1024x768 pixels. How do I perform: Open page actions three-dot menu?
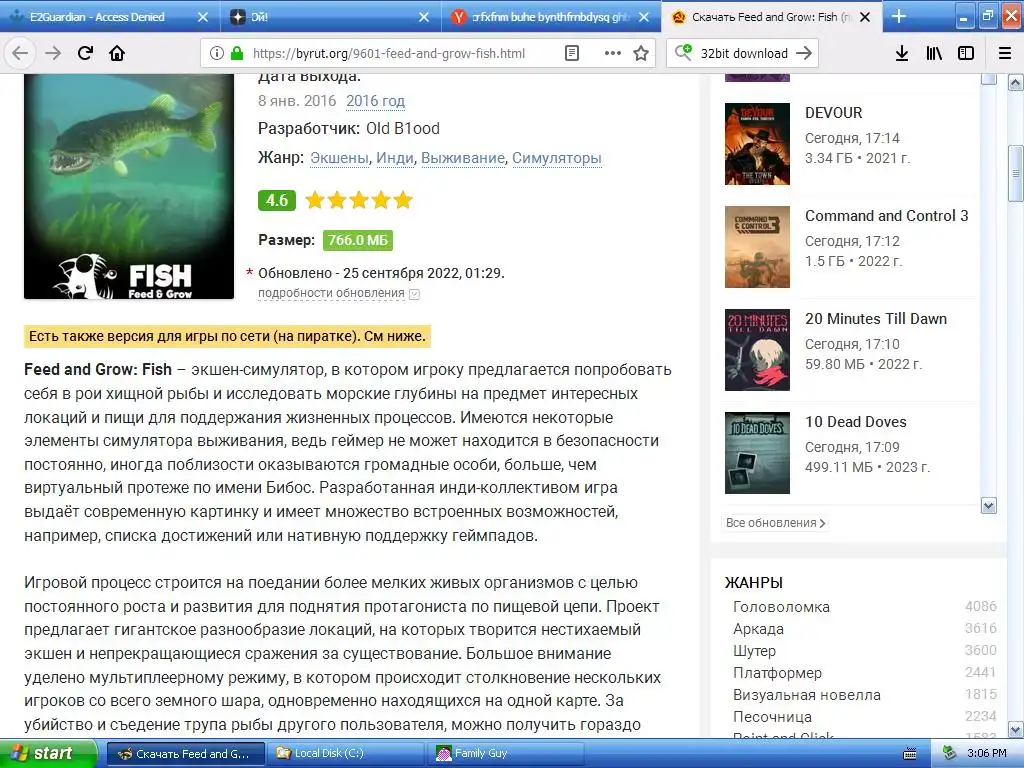[613, 54]
